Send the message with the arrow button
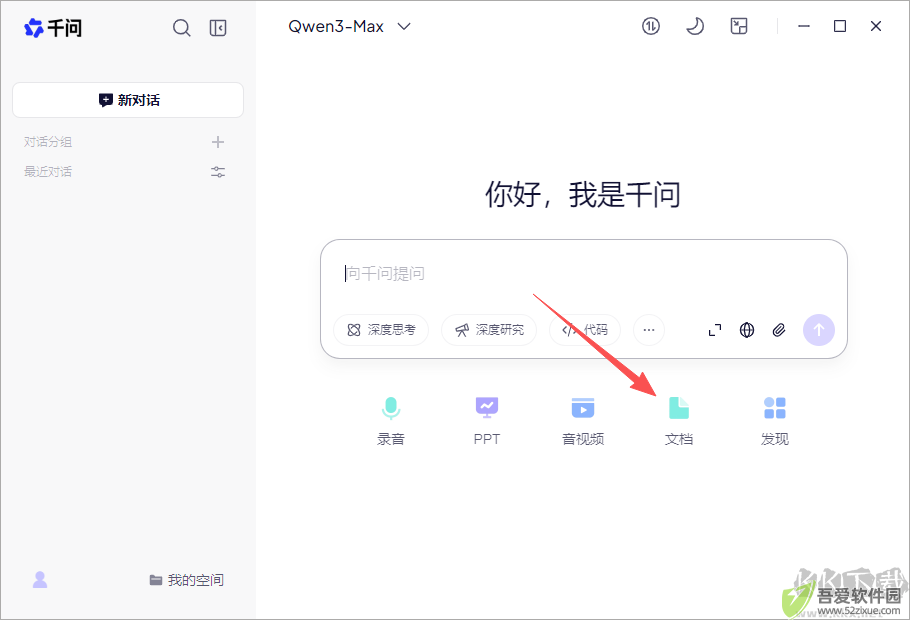 click(819, 330)
